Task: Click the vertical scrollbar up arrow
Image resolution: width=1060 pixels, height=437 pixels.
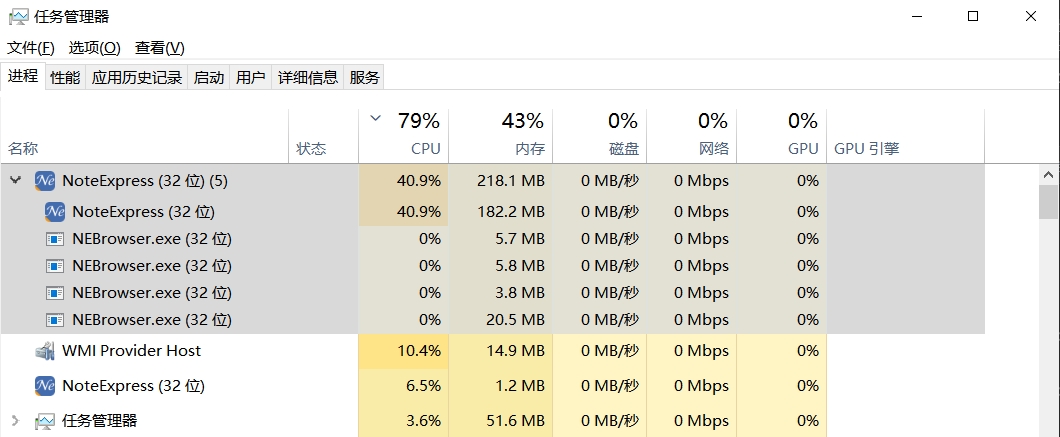Action: coord(1049,175)
